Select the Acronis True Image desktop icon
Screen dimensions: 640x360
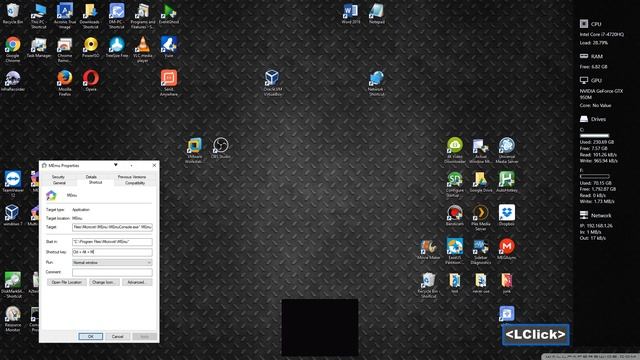[65, 11]
